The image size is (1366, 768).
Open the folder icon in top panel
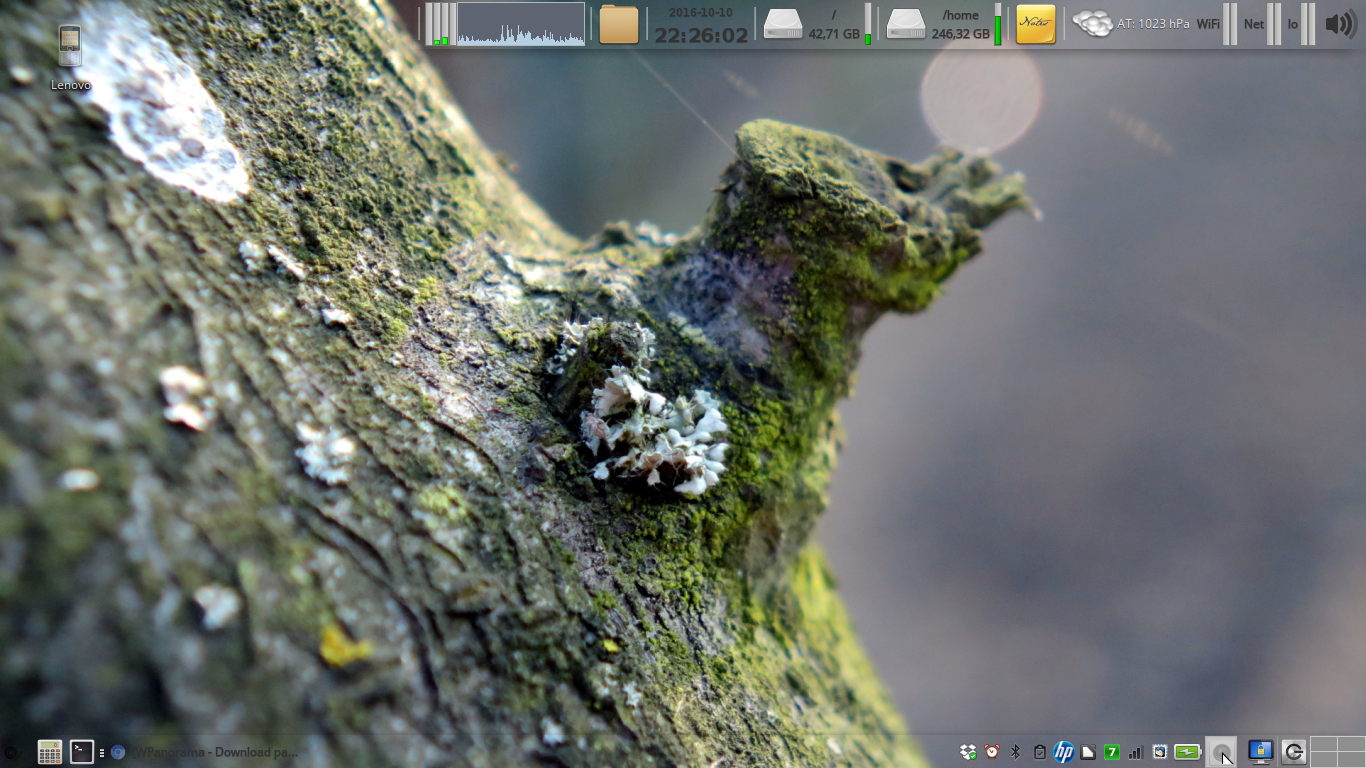pos(619,24)
